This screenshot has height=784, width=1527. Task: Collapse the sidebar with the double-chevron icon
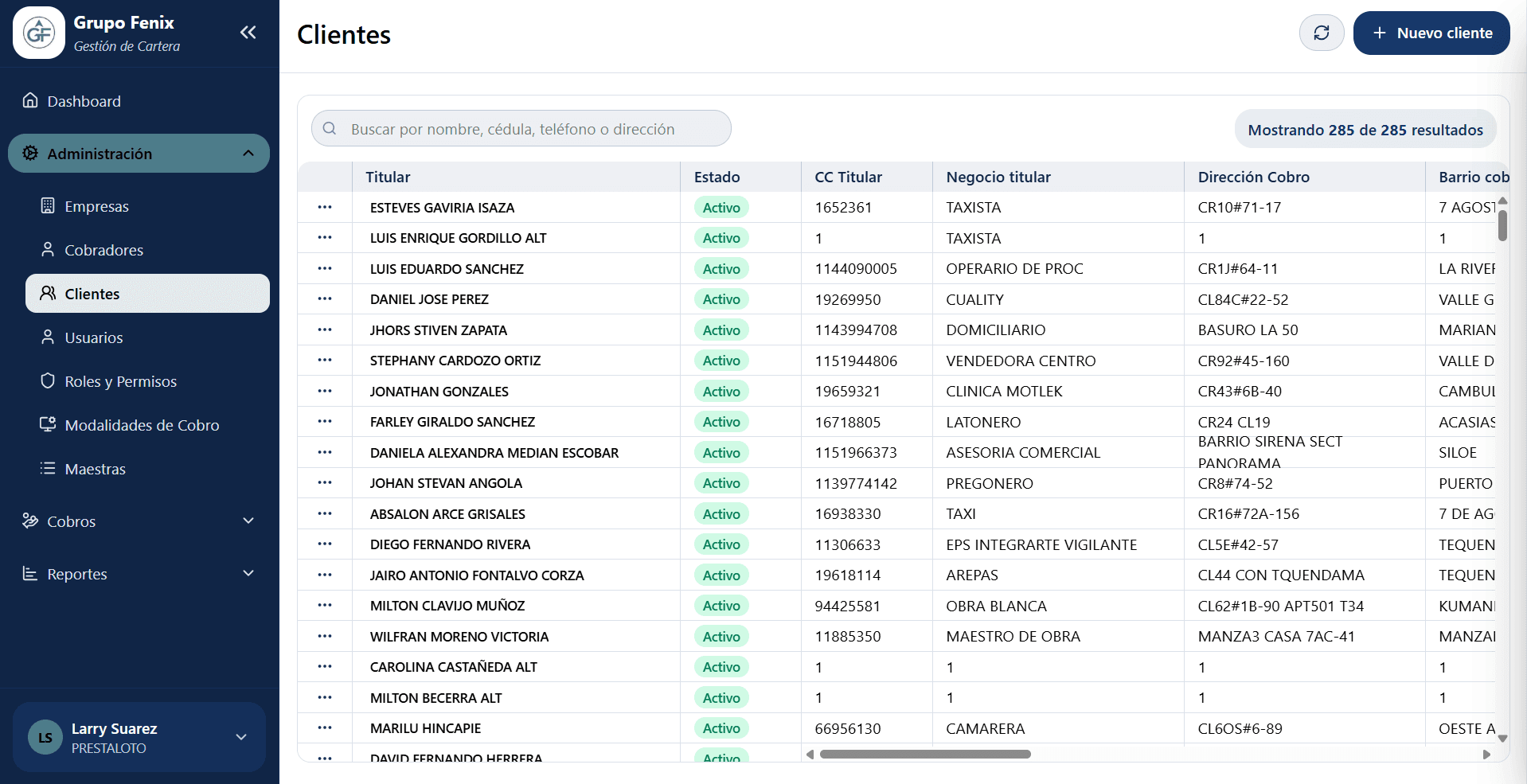pyautogui.click(x=248, y=33)
